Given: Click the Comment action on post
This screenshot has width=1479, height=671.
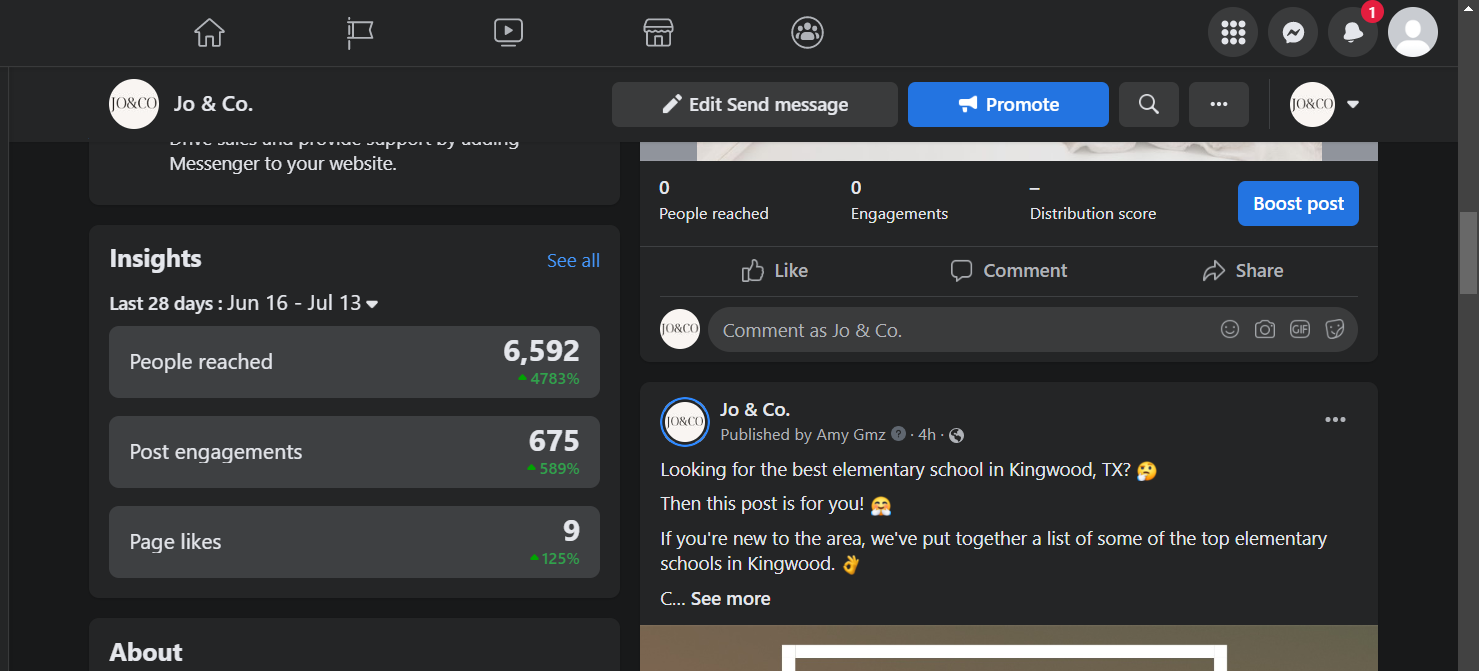Looking at the screenshot, I should point(1009,270).
